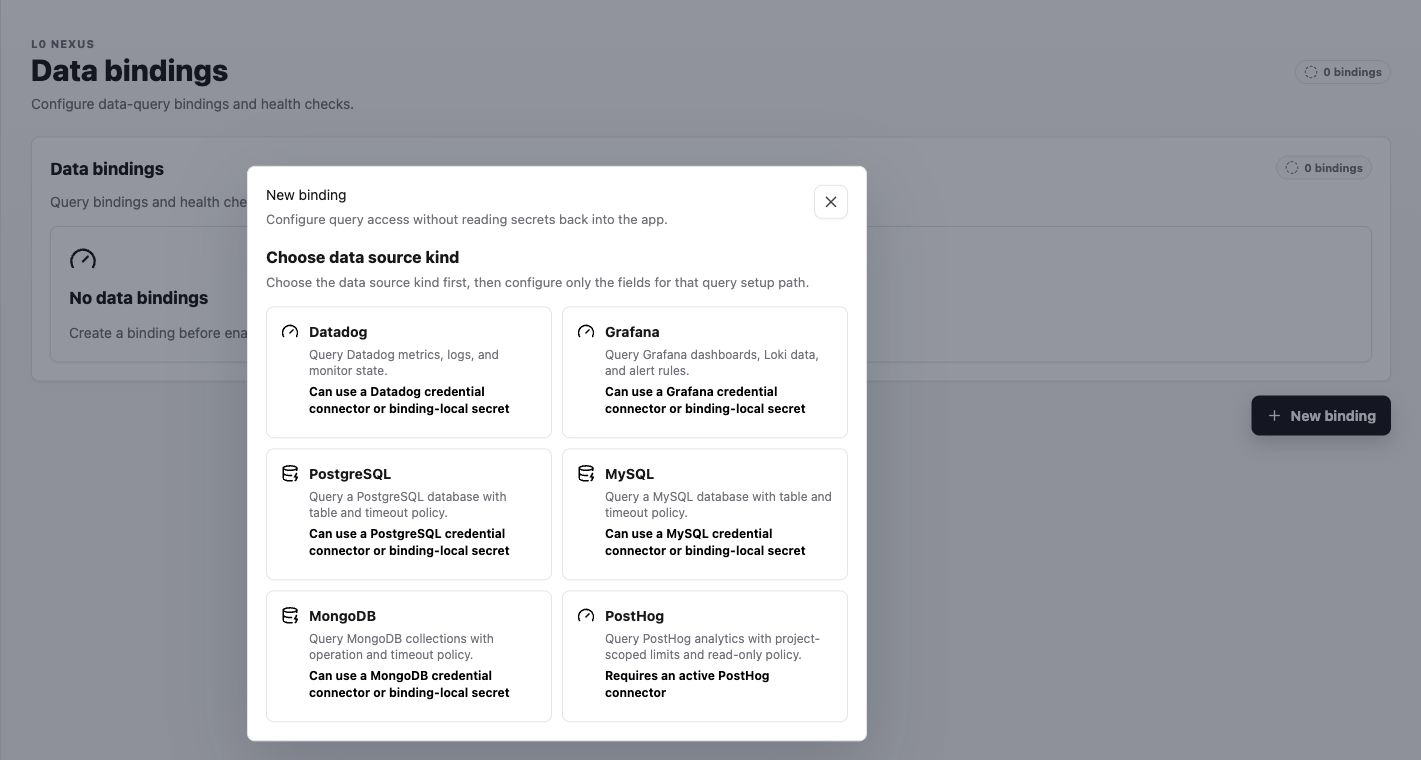
Task: Click the top-right 0 bindings badge
Action: (1342, 72)
